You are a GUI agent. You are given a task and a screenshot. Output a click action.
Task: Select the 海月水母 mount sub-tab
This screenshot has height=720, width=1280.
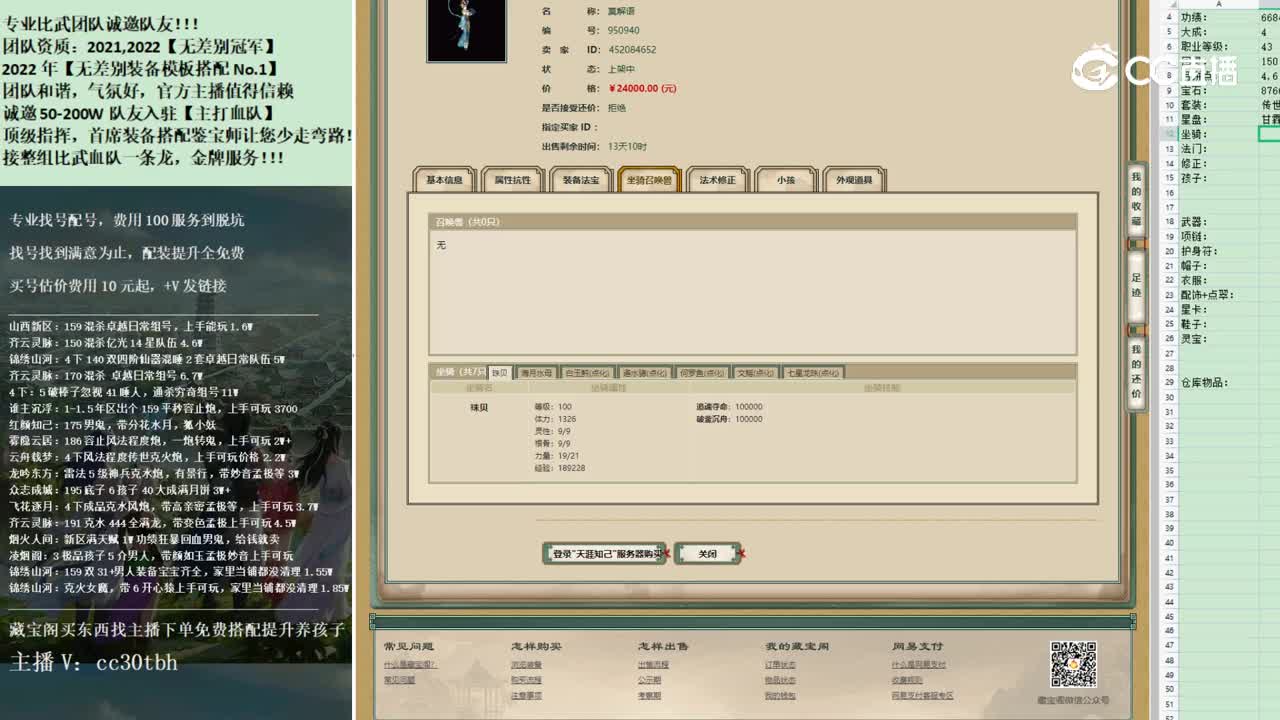click(536, 373)
